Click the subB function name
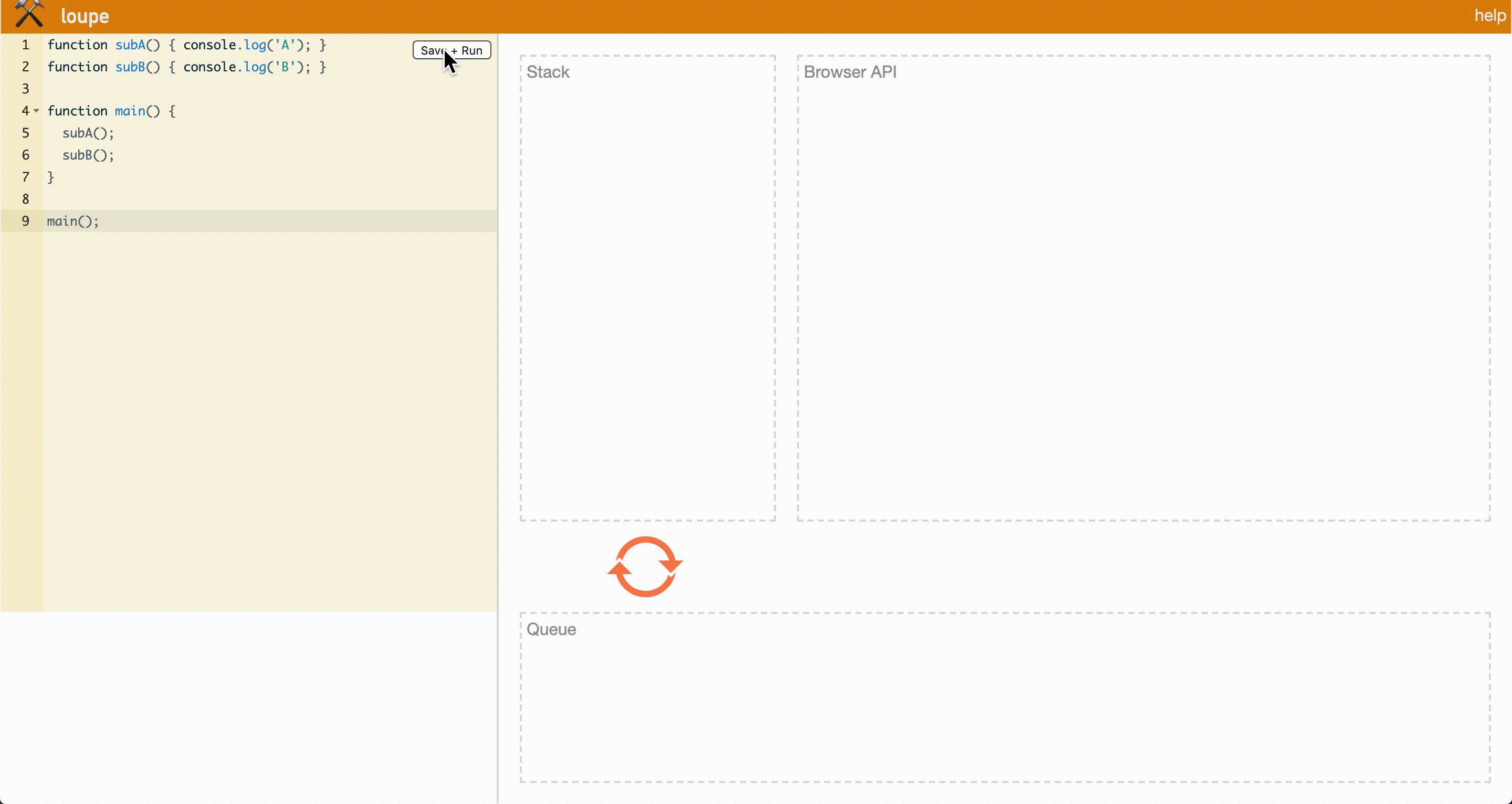 click(x=130, y=67)
